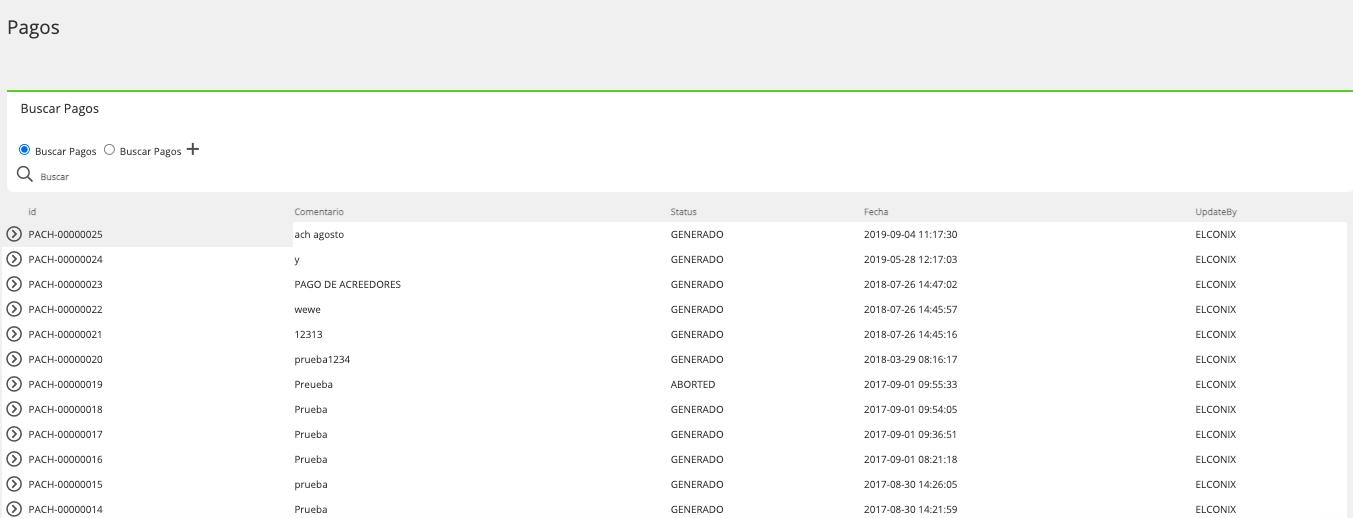Sort by the Comentario column header
Viewport: 1353px width, 518px height.
pos(319,212)
